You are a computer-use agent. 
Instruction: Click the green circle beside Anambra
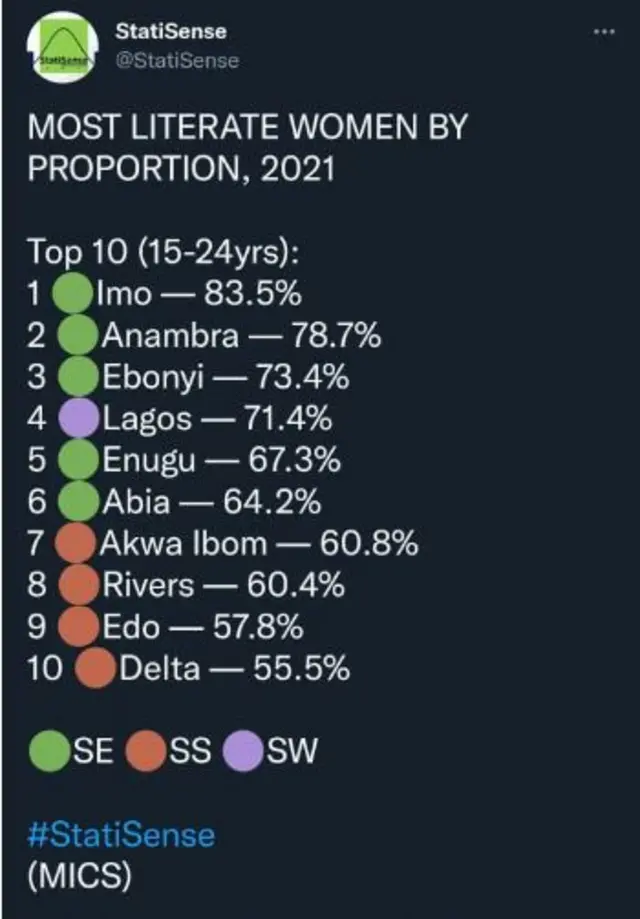(x=78, y=336)
